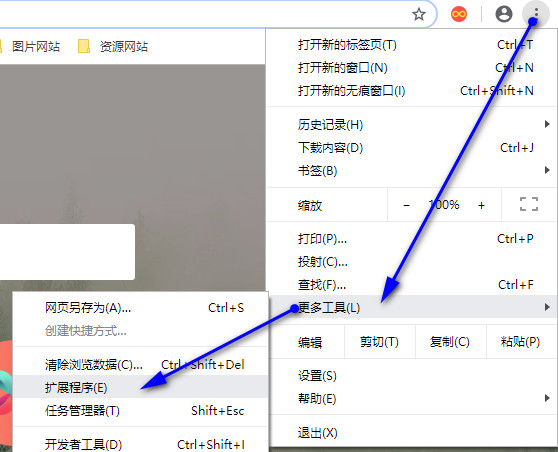
Task: Expand the 历史记录(H) submenu arrow
Action: pyautogui.click(x=547, y=124)
